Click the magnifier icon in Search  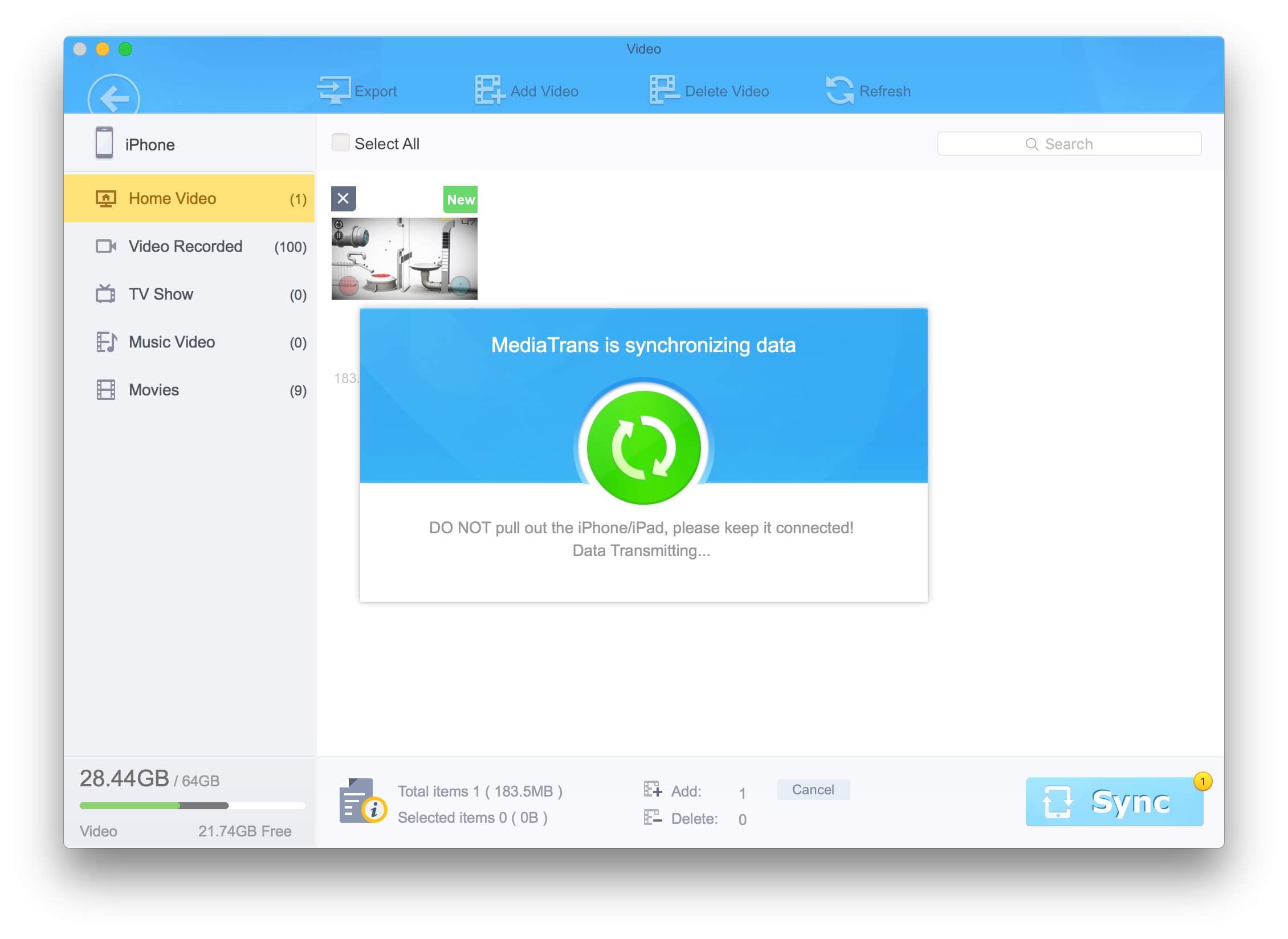coord(1032,144)
